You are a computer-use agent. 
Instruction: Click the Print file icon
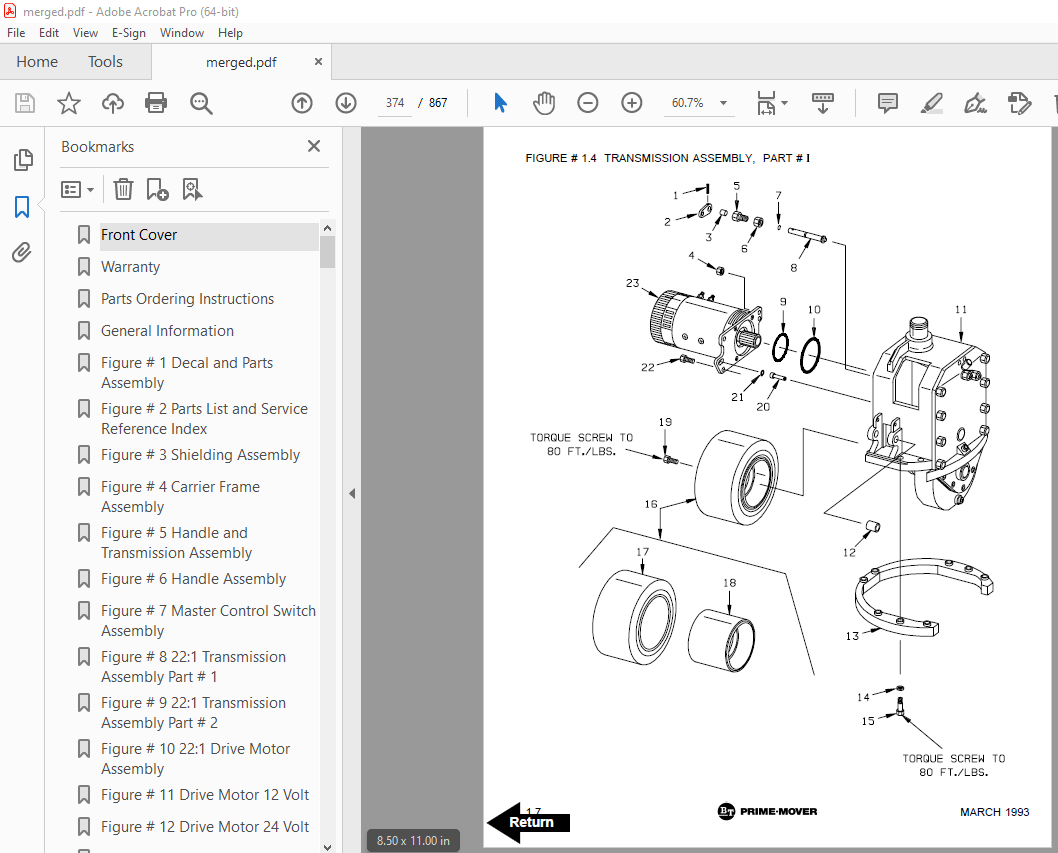pos(156,103)
